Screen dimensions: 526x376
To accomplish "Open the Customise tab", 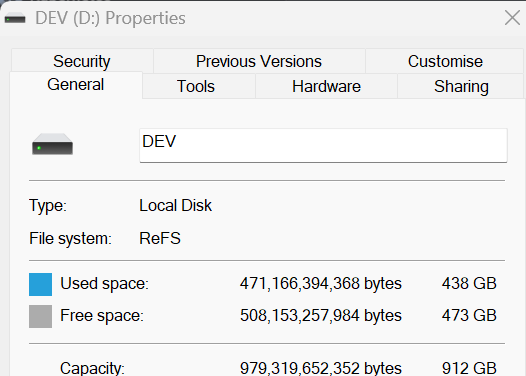I will (445, 61).
